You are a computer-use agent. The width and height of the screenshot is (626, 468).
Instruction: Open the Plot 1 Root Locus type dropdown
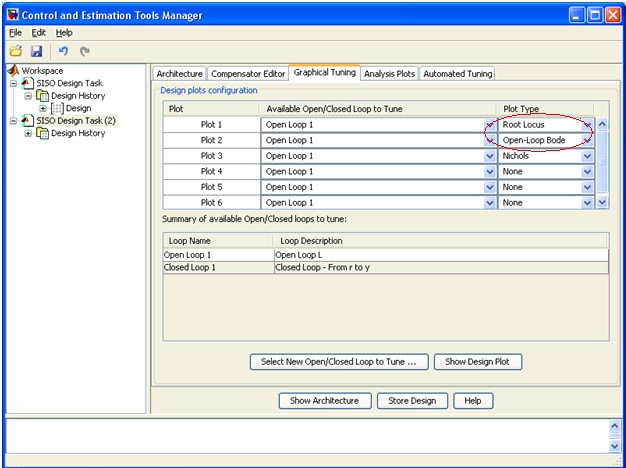[586, 125]
